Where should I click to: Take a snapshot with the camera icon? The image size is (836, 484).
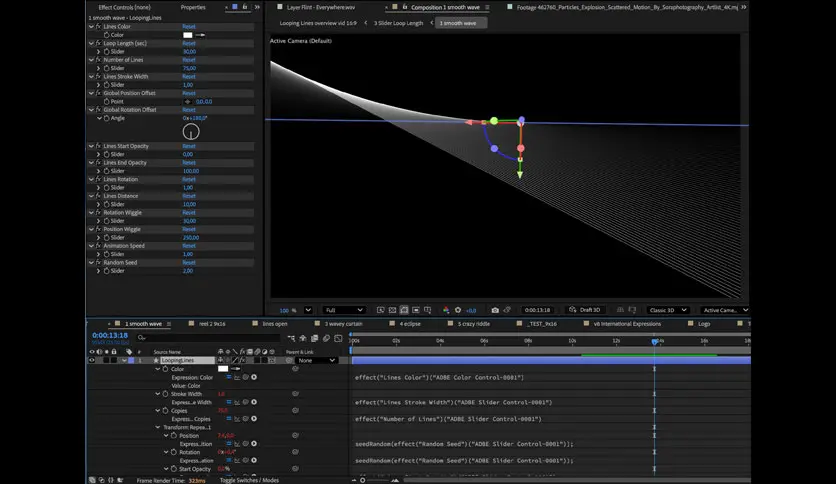point(495,310)
